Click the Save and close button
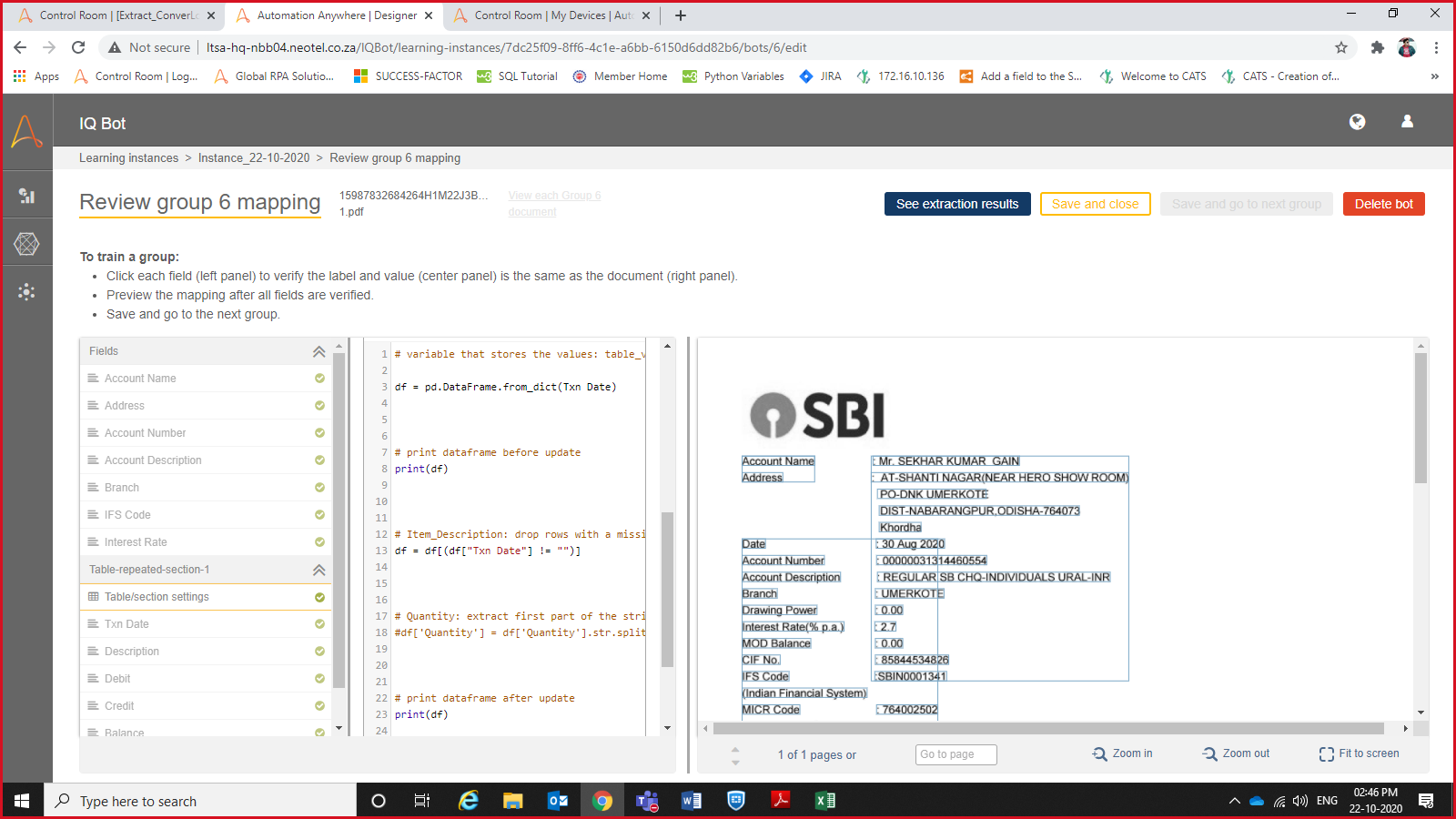 pyautogui.click(x=1096, y=204)
